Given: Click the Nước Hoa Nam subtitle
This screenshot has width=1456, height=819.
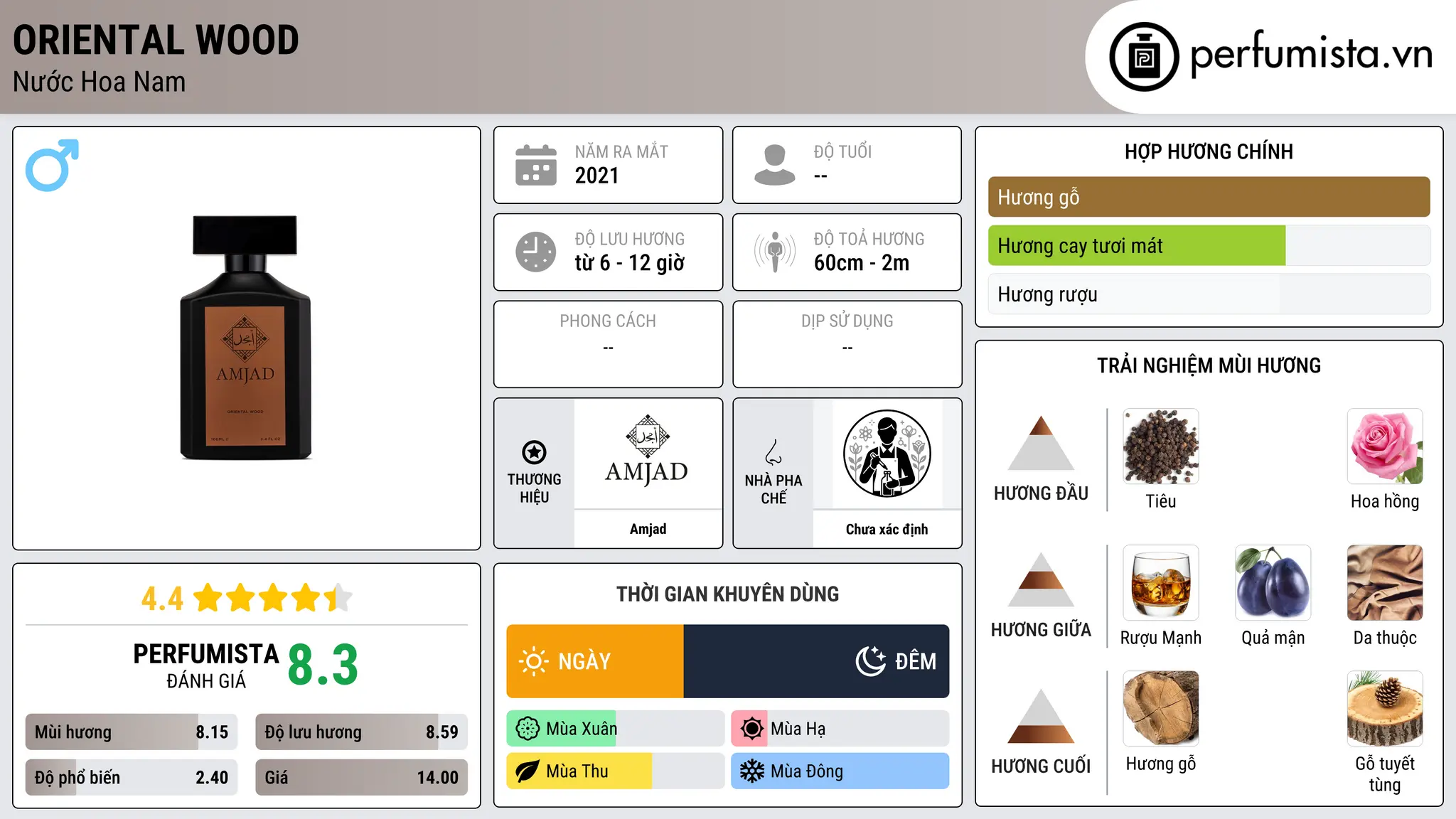Looking at the screenshot, I should tap(99, 82).
